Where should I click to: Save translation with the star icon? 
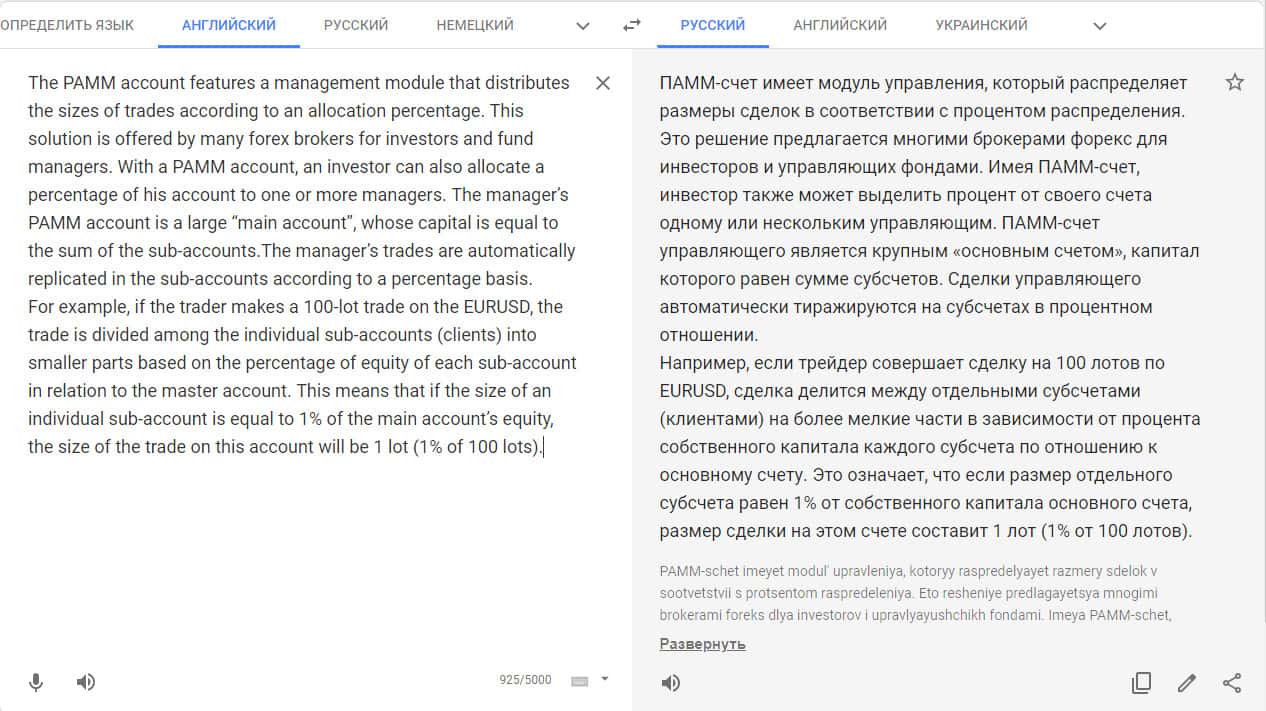[1235, 83]
